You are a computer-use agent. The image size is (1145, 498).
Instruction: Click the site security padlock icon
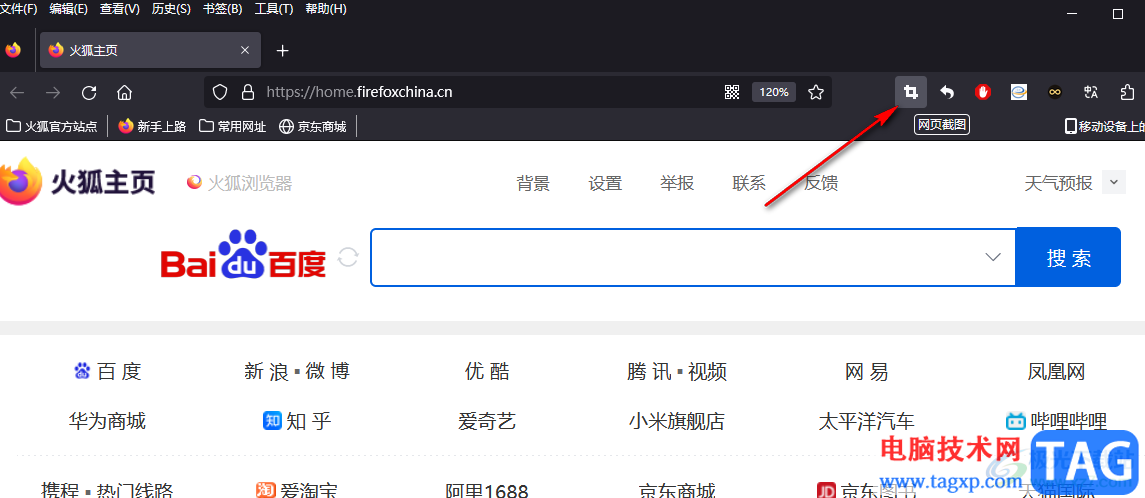[x=248, y=92]
